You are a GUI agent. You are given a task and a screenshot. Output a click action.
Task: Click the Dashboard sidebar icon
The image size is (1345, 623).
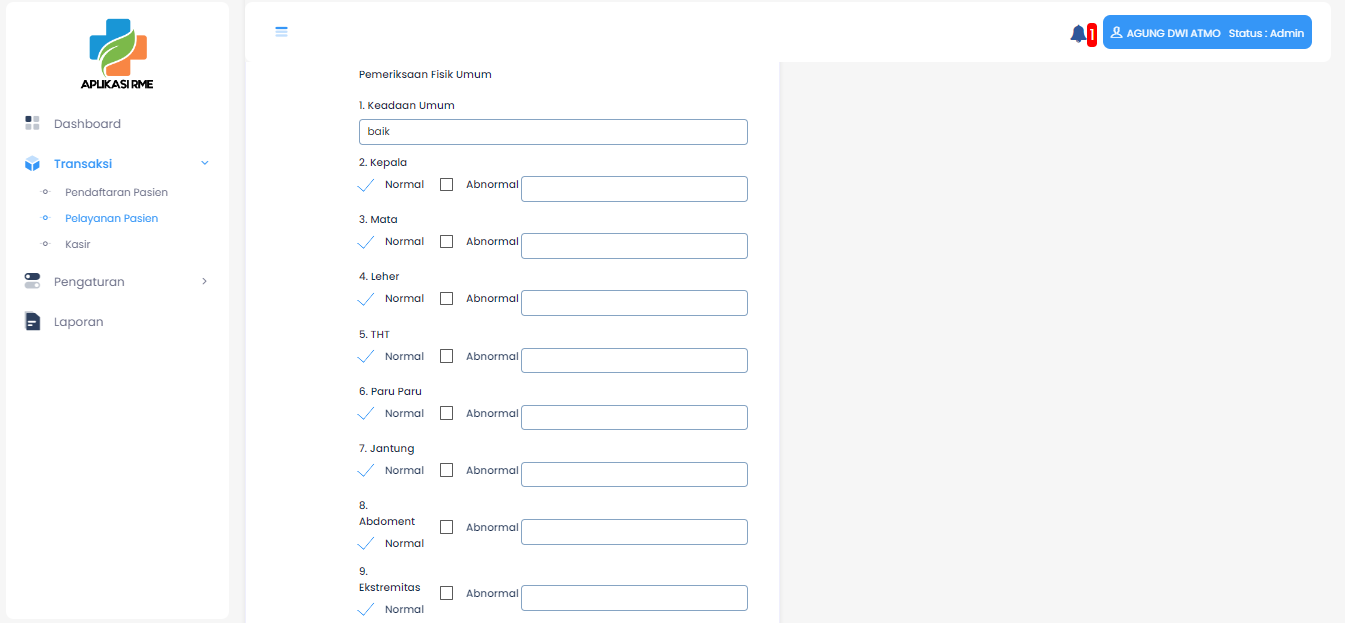(32, 123)
